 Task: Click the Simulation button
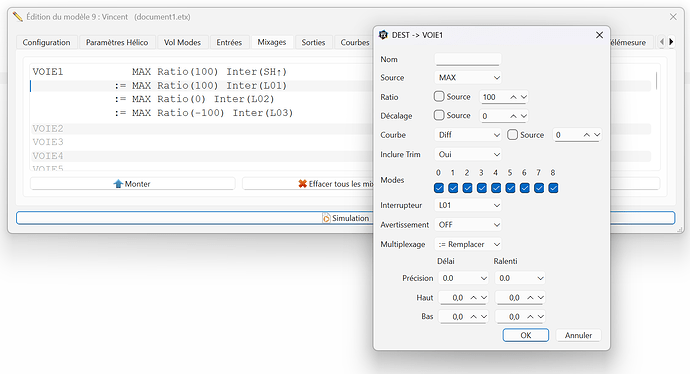[195, 218]
